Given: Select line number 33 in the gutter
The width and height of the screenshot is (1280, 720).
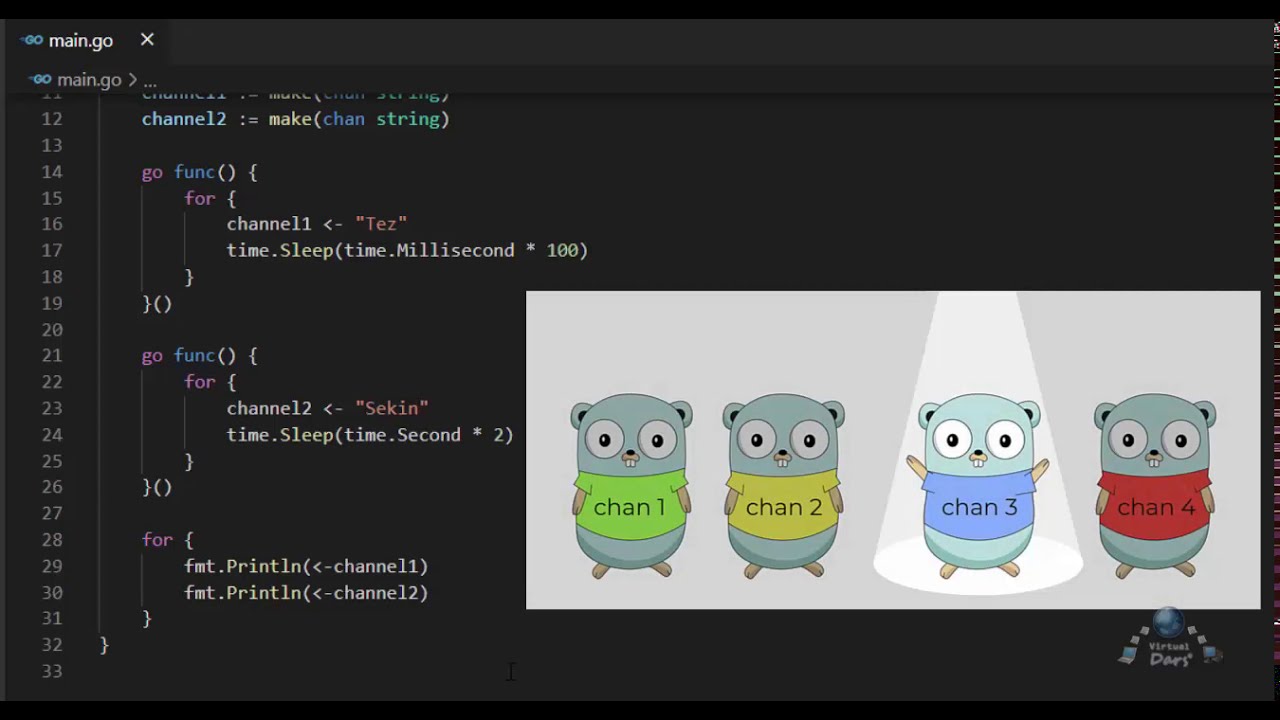Looking at the screenshot, I should (52, 670).
